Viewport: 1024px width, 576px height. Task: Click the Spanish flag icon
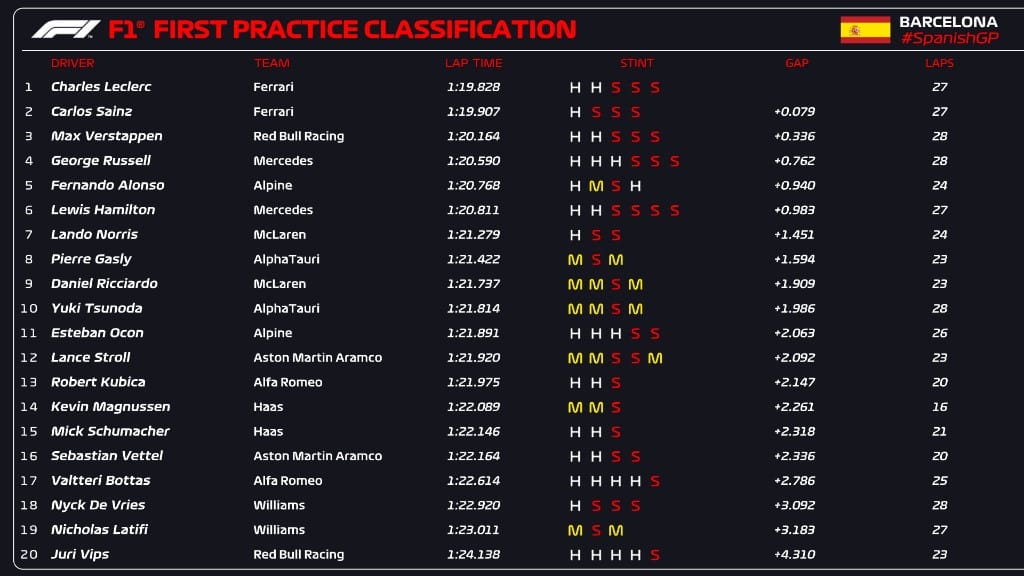point(865,29)
